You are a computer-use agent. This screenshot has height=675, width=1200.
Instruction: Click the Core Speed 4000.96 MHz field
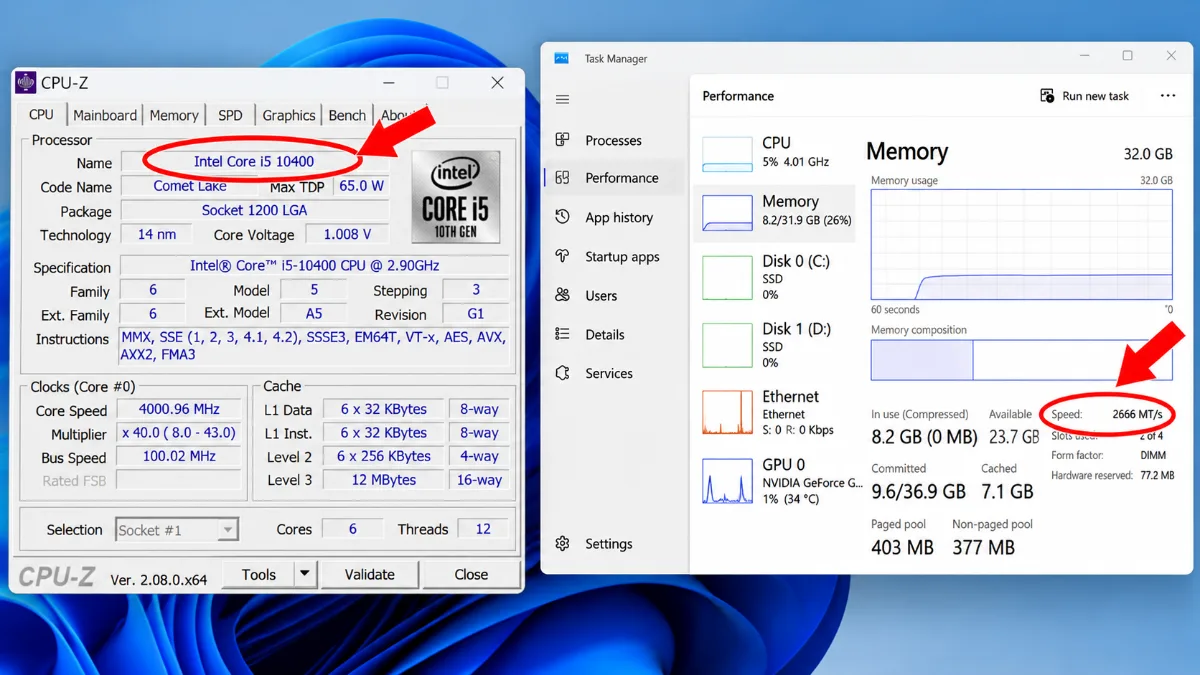[x=180, y=409]
